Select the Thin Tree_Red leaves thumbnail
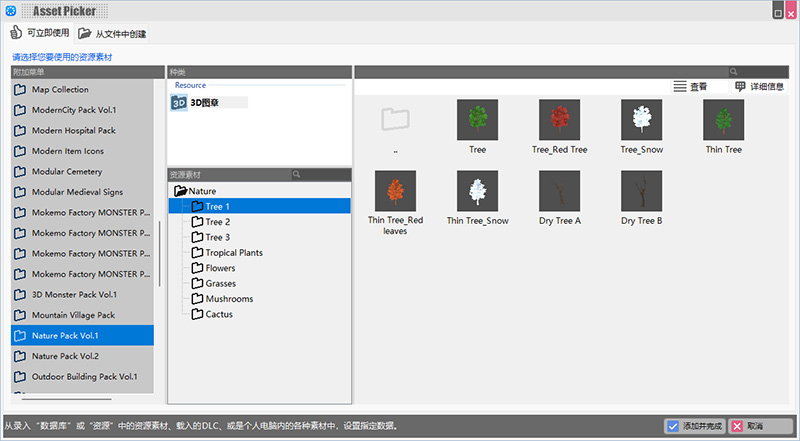 pyautogui.click(x=395, y=190)
